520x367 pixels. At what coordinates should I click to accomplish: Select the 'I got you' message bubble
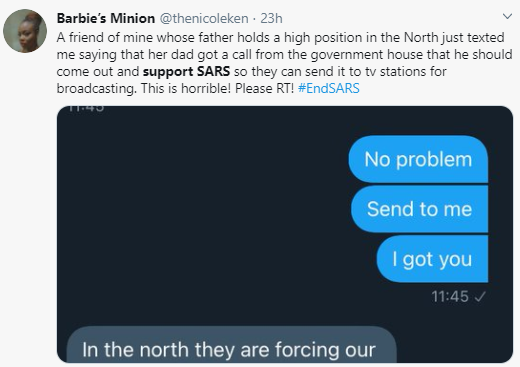[432, 259]
